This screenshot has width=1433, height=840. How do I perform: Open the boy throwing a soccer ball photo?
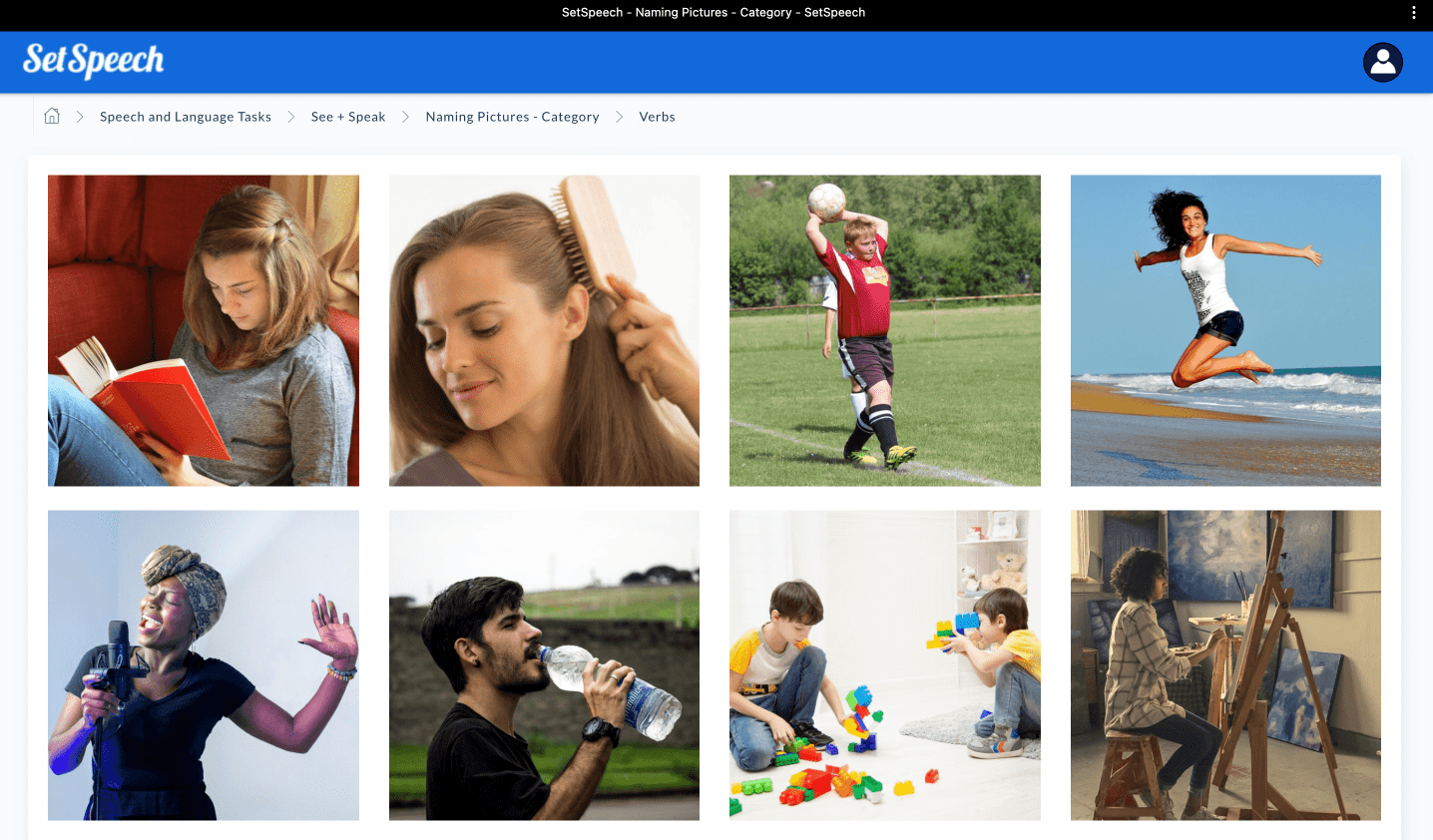tap(884, 330)
